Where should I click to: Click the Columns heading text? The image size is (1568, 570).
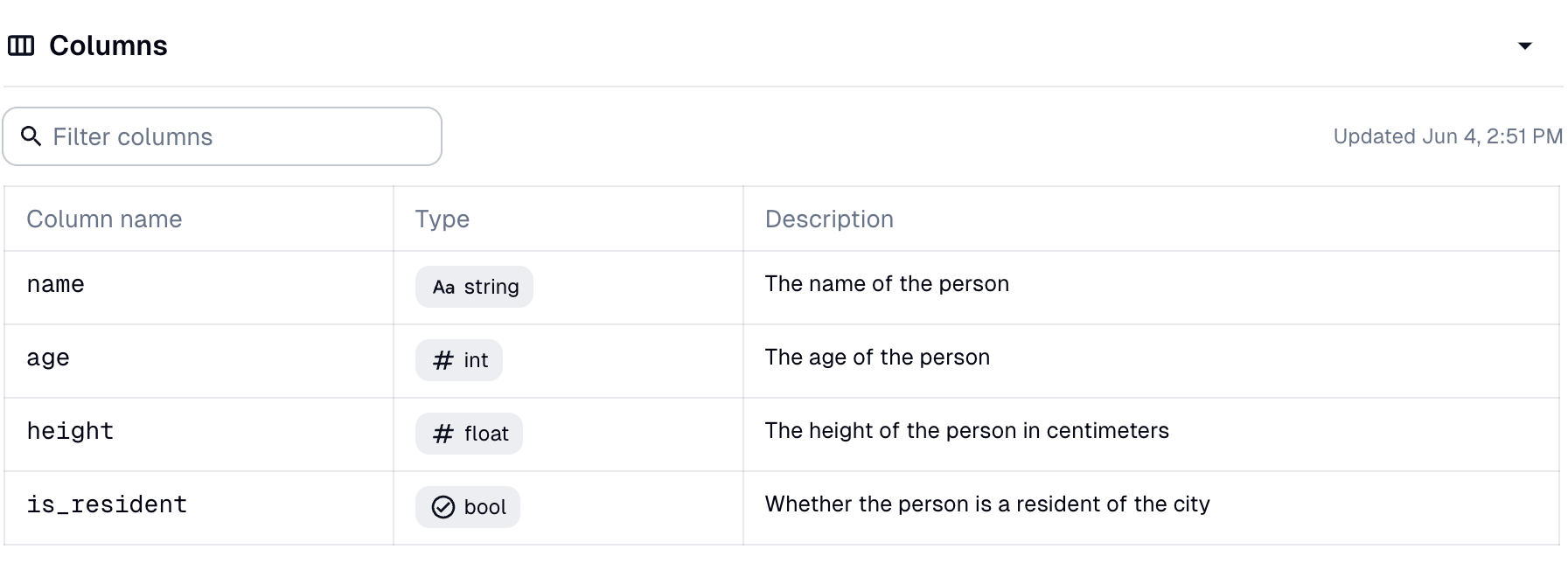coord(107,45)
